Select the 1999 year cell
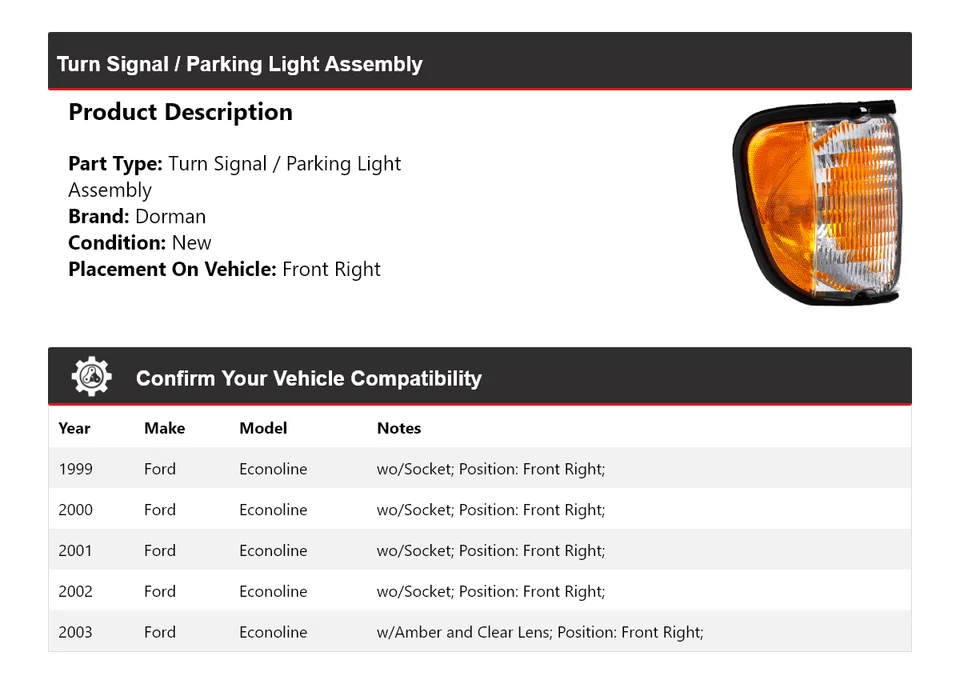This screenshot has width=960, height=684. [75, 469]
